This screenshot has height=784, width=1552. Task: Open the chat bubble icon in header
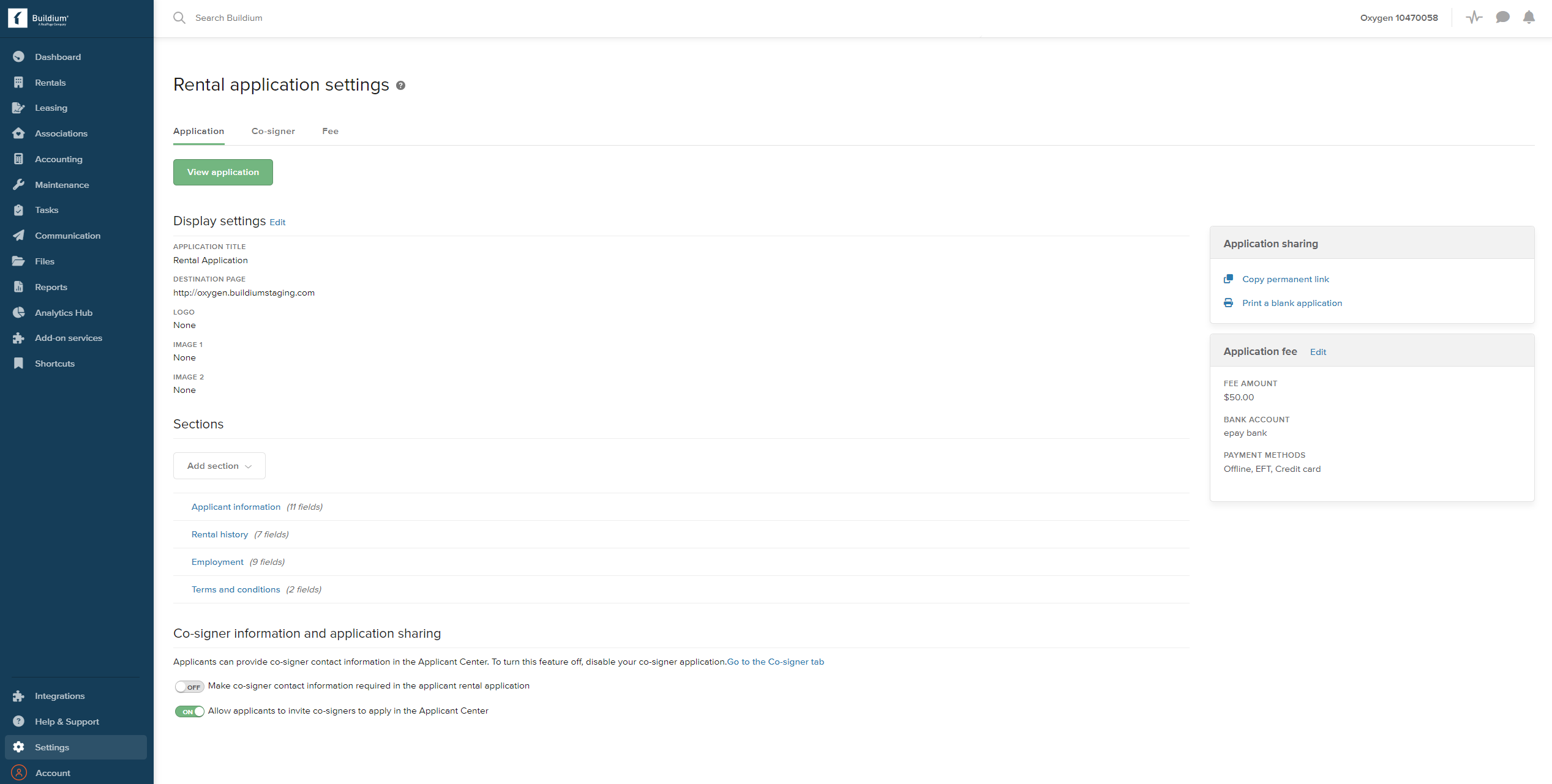[1502, 18]
